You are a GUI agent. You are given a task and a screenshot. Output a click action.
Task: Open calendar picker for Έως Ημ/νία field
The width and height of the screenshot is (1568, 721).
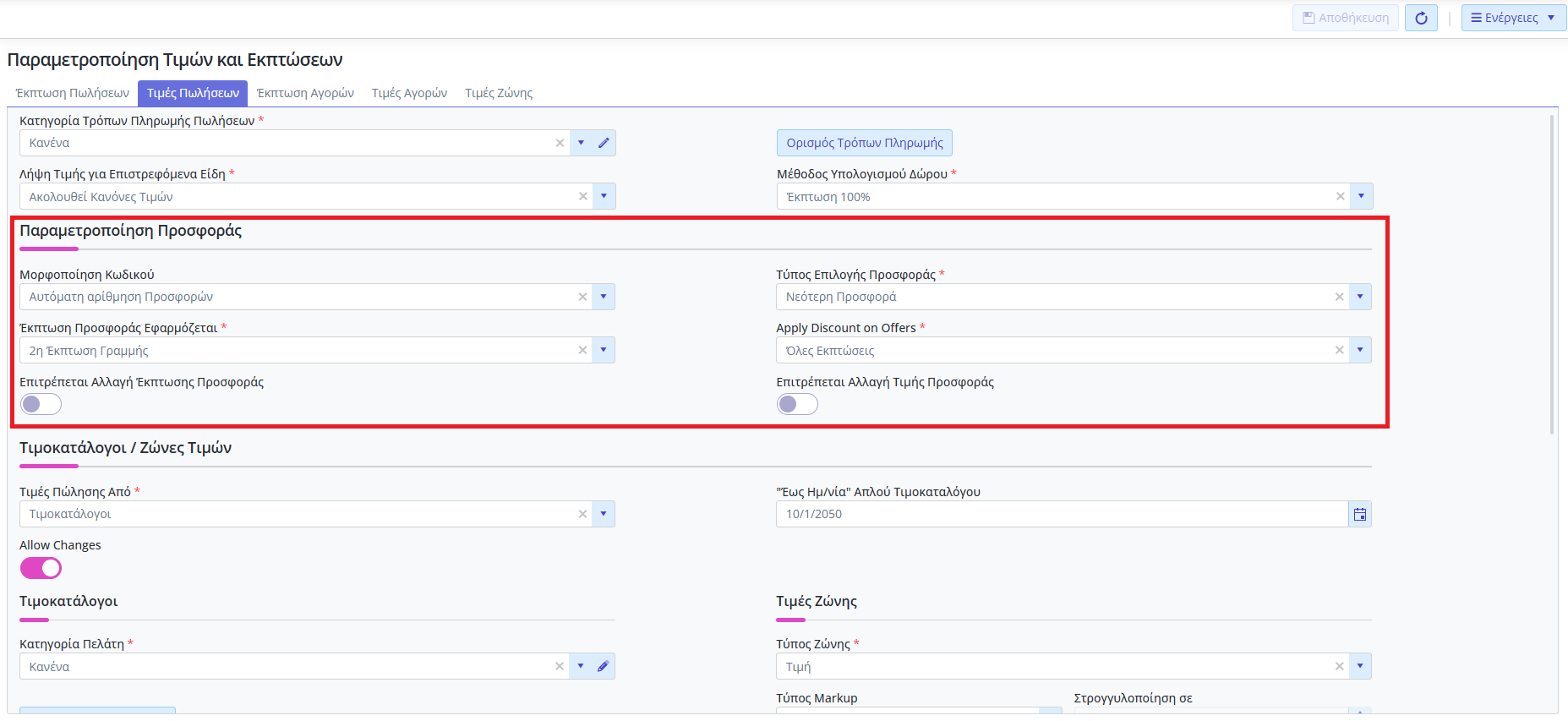click(x=1359, y=514)
